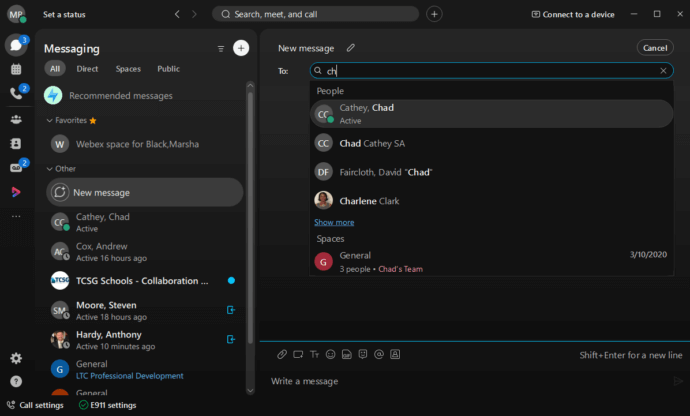The height and width of the screenshot is (416, 690).
Task: Open the message filter icon
Action: click(x=221, y=48)
